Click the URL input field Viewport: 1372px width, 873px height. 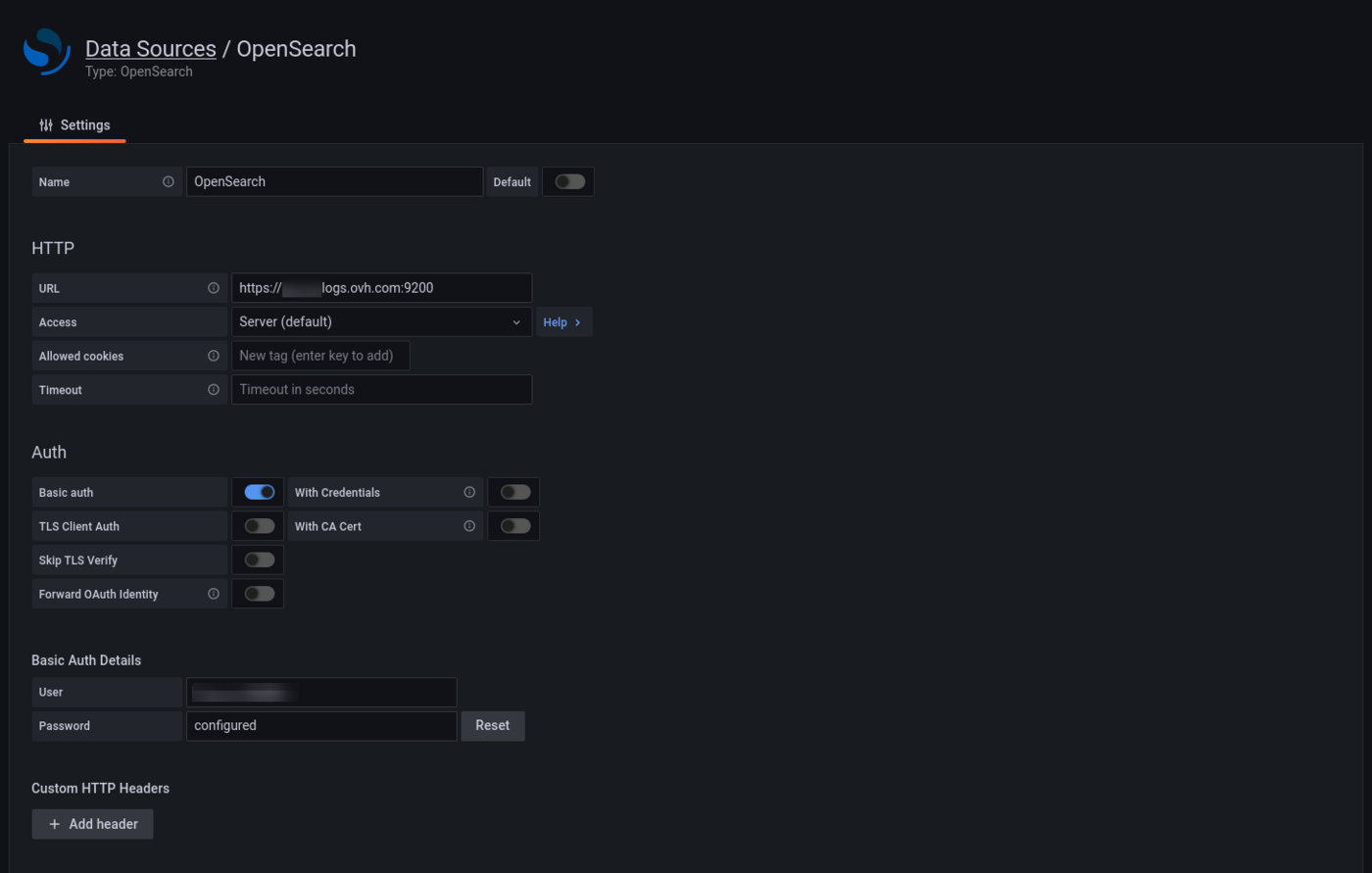[x=381, y=288]
